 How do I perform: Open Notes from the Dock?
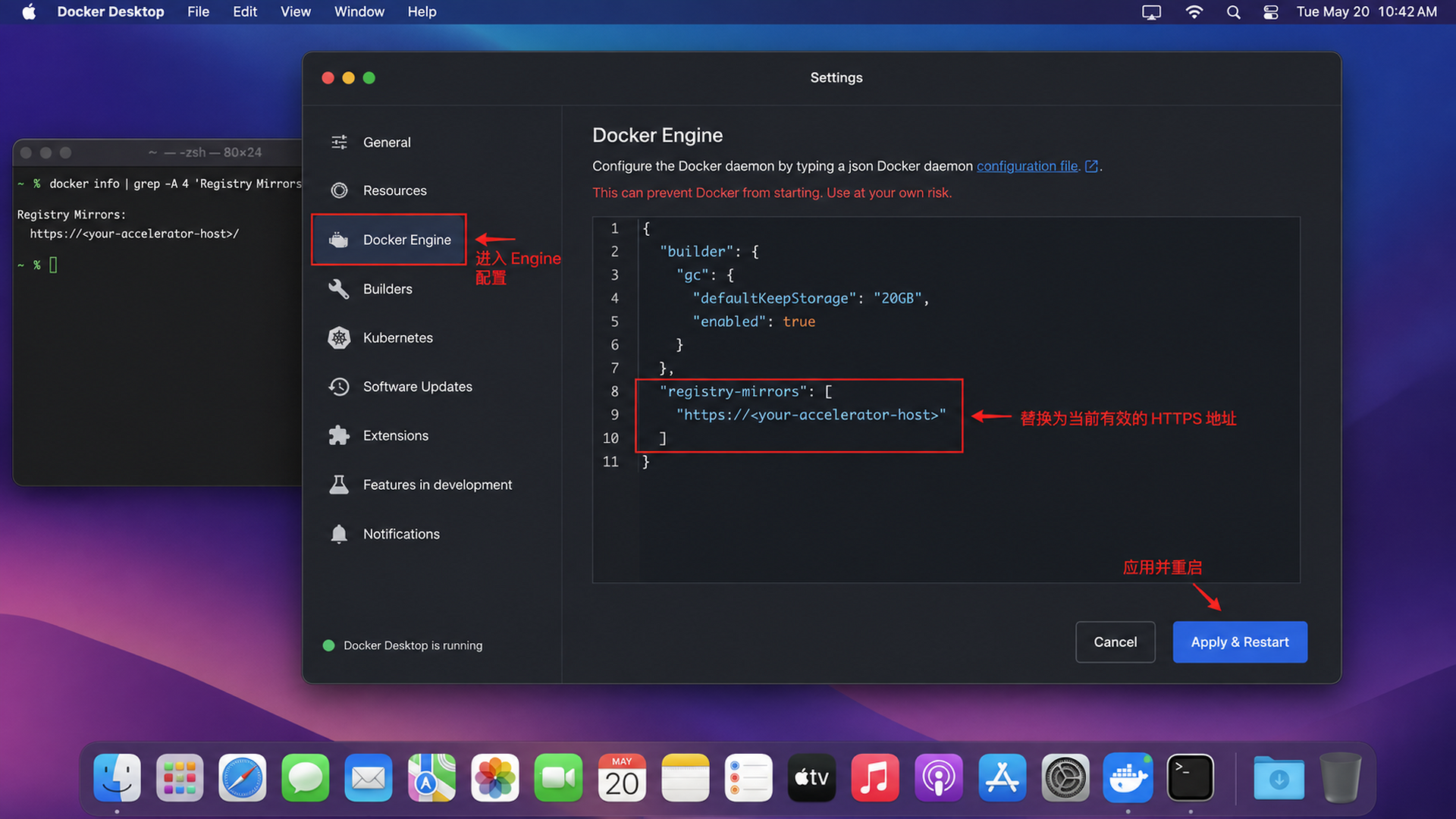tap(685, 778)
